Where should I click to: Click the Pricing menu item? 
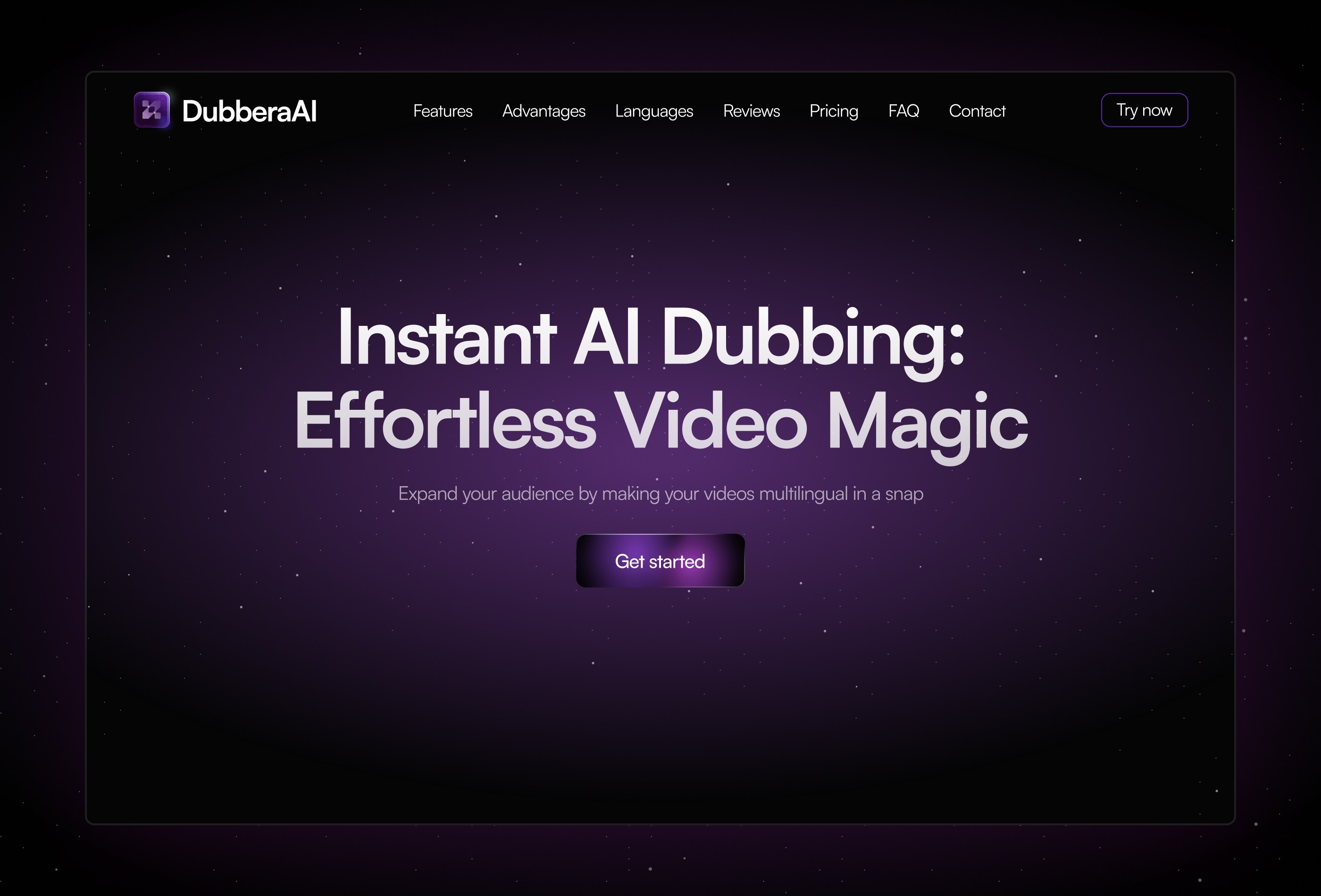833,110
